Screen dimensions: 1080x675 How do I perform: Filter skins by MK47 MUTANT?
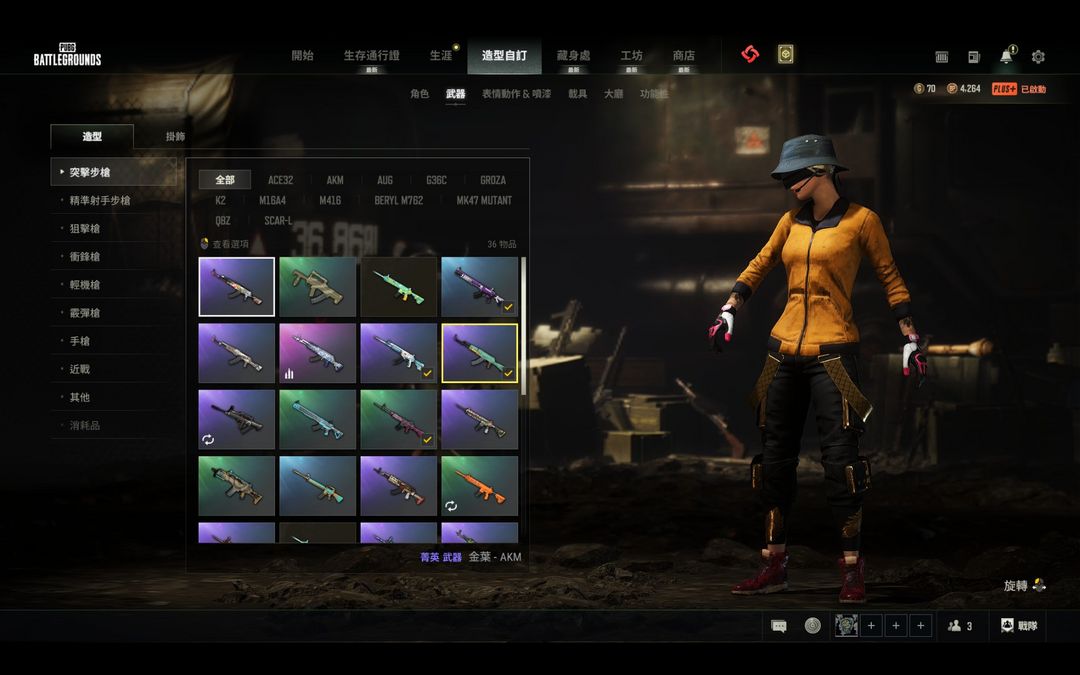(x=484, y=200)
